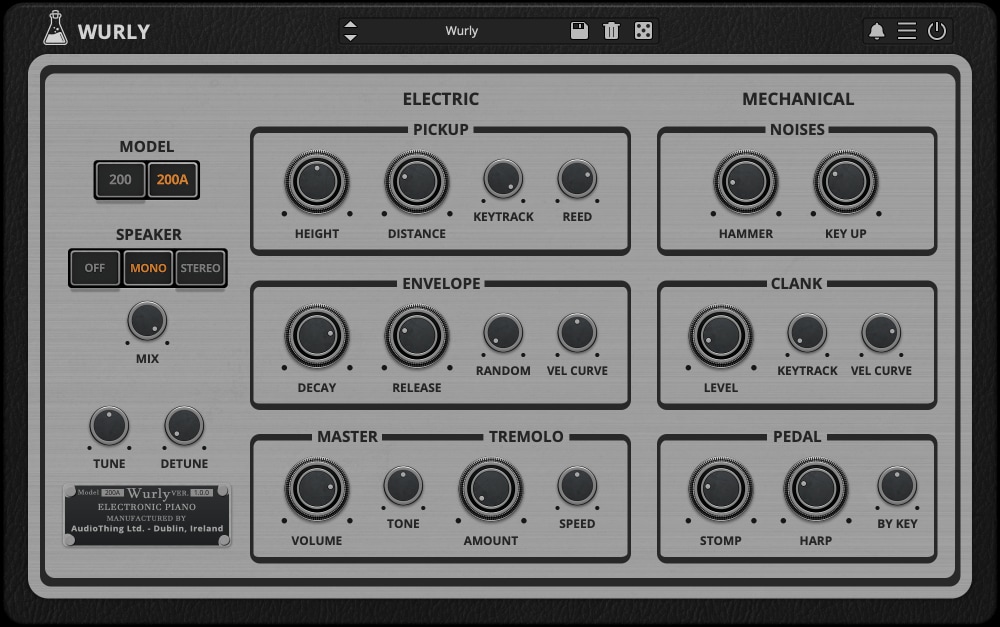Screen dimensions: 1000x627
Task: Open notifications via the bell icon
Action: pos(877,31)
